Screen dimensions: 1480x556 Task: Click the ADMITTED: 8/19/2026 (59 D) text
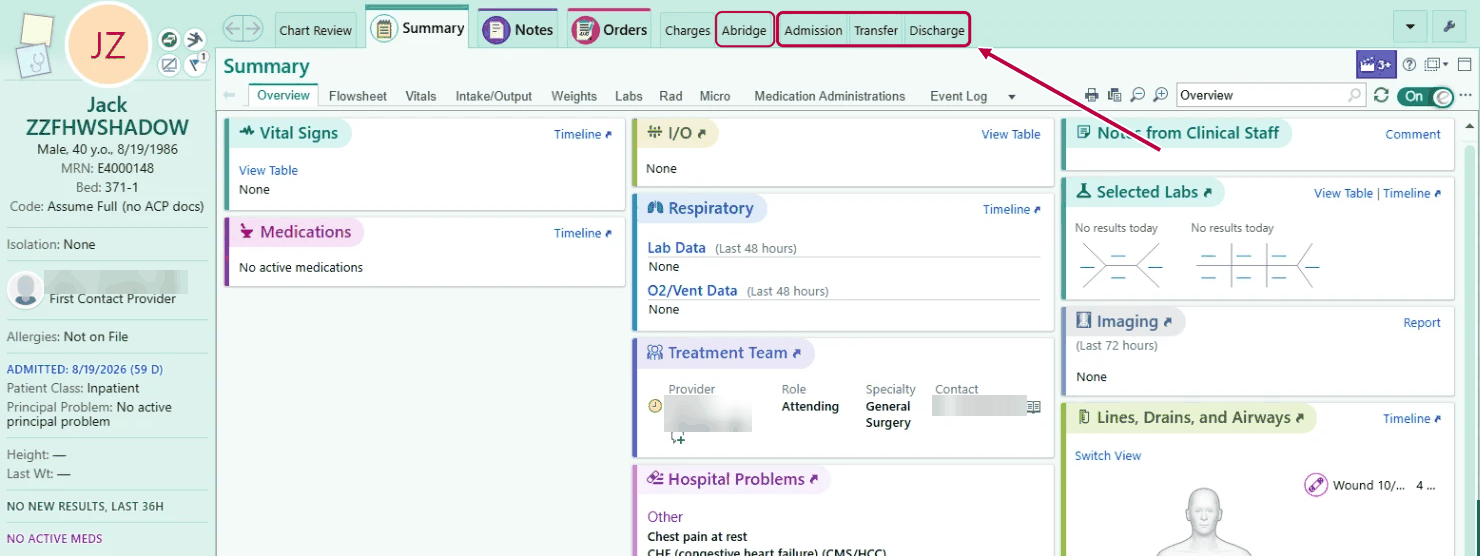click(85, 369)
